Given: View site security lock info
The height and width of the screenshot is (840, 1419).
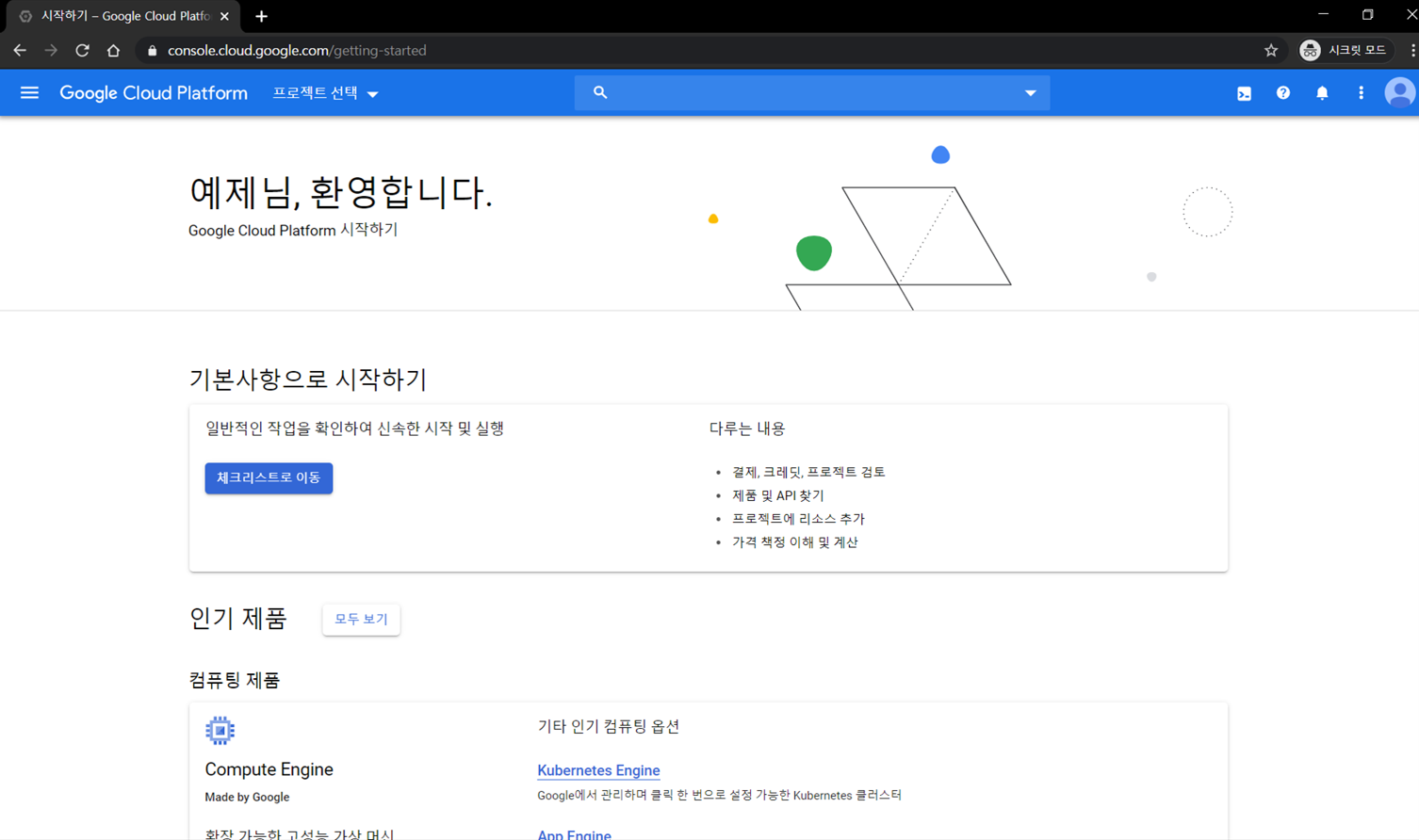Looking at the screenshot, I should pyautogui.click(x=152, y=51).
